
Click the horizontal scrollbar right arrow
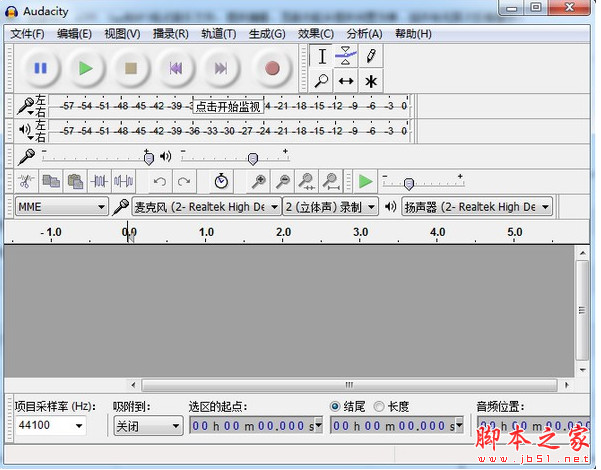pyautogui.click(x=567, y=385)
